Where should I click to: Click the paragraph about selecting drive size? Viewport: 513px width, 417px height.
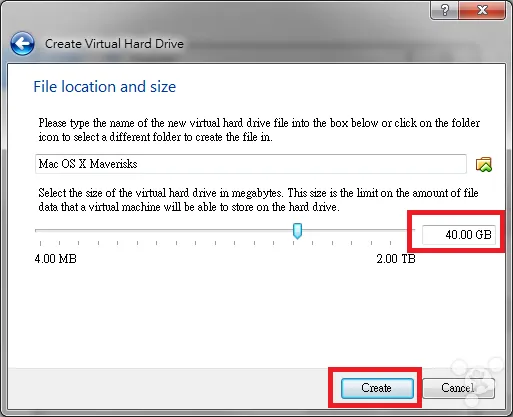pos(258,200)
